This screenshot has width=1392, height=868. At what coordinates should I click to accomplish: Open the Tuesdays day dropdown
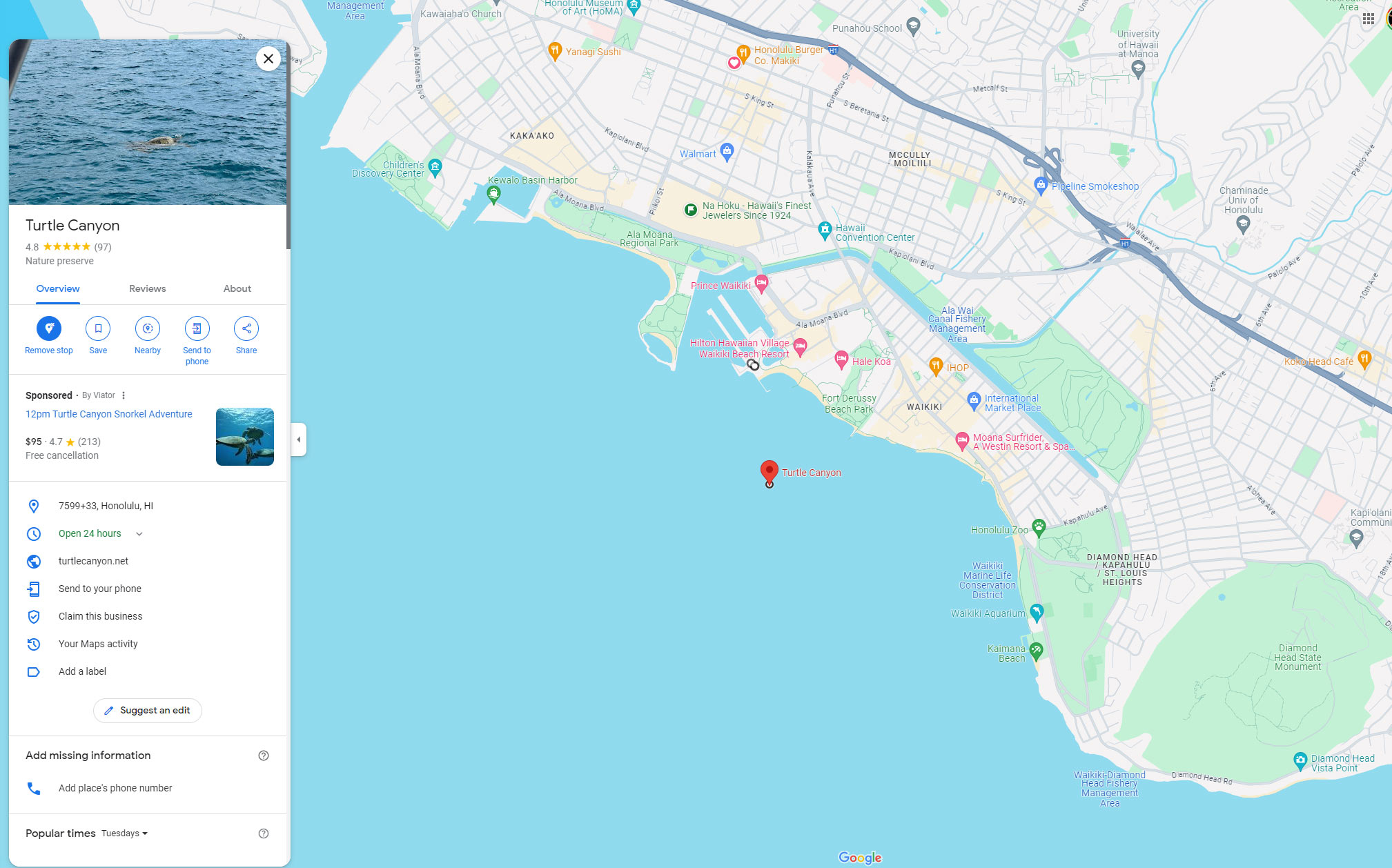pos(125,834)
